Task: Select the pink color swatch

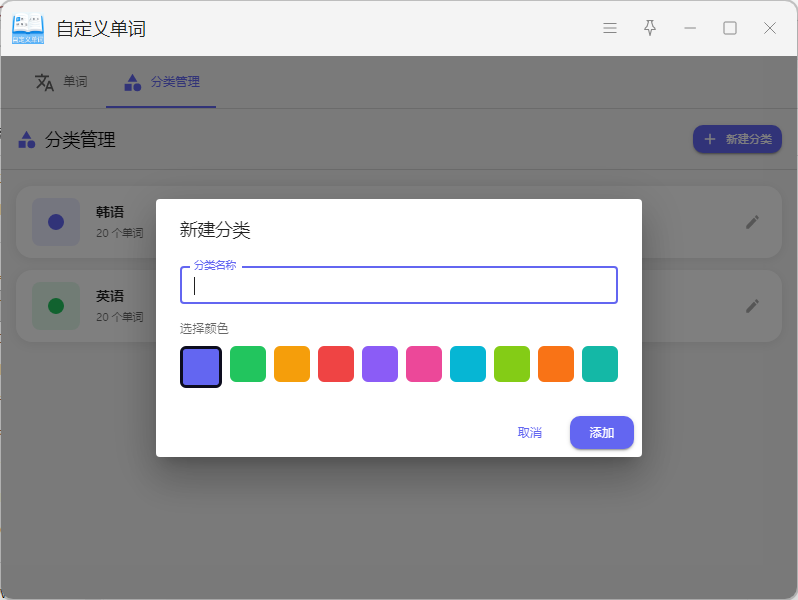Action: tap(424, 364)
